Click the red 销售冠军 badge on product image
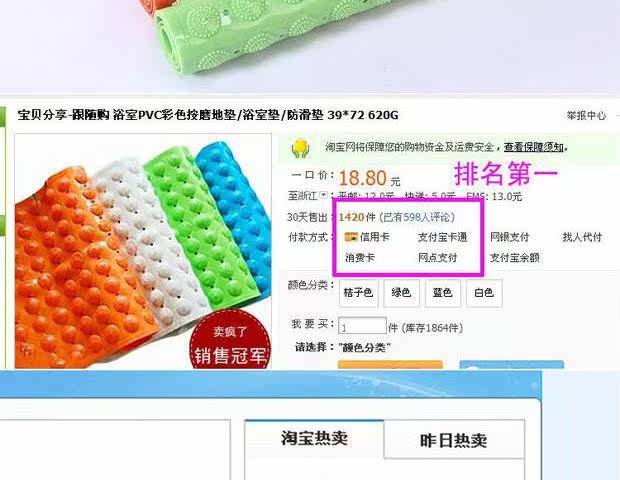The height and width of the screenshot is (480, 620). (230, 341)
